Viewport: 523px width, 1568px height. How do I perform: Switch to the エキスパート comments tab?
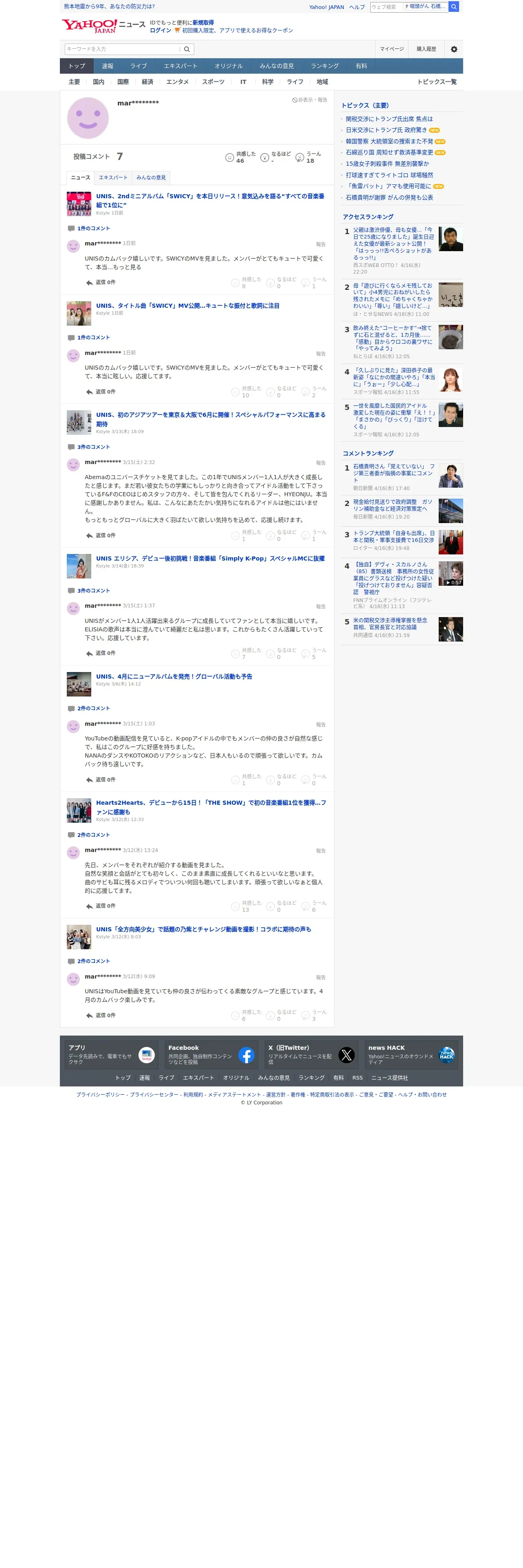coord(113,178)
